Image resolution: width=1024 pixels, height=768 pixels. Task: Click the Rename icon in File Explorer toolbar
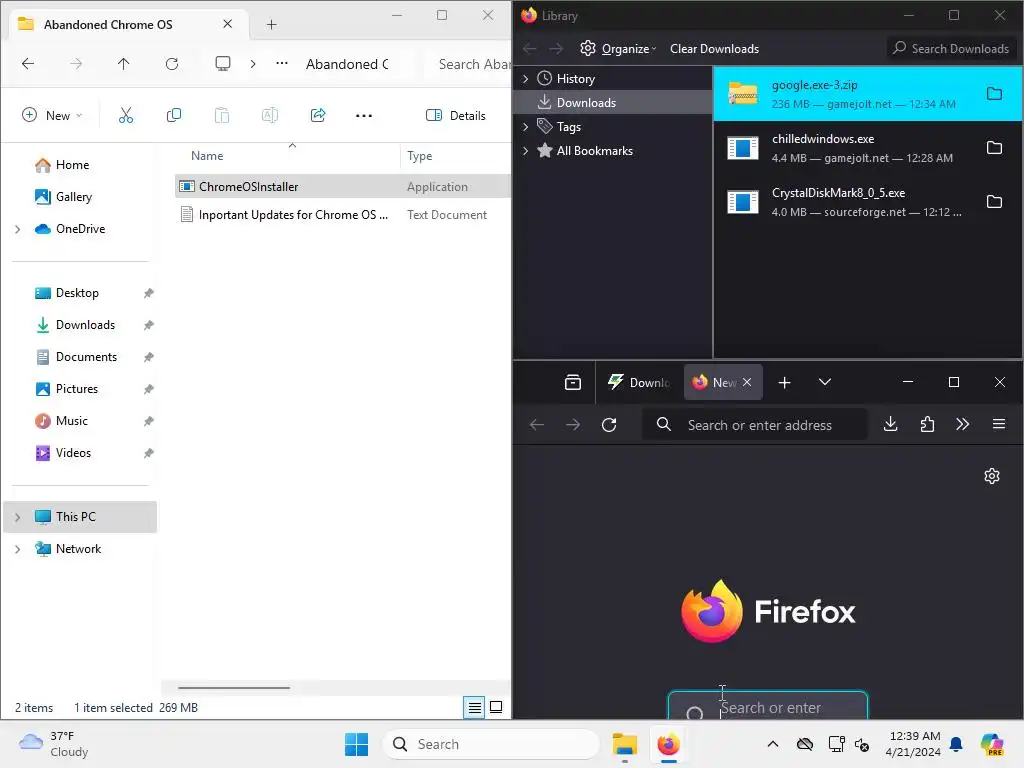270,116
